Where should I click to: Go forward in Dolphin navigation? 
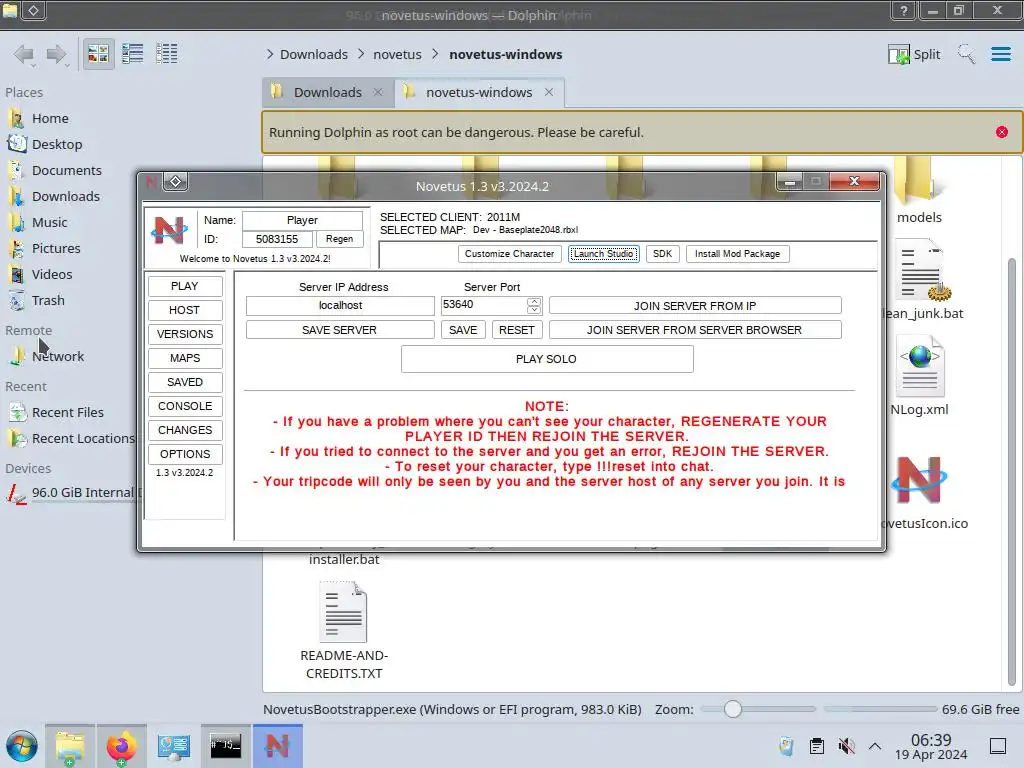click(x=57, y=54)
